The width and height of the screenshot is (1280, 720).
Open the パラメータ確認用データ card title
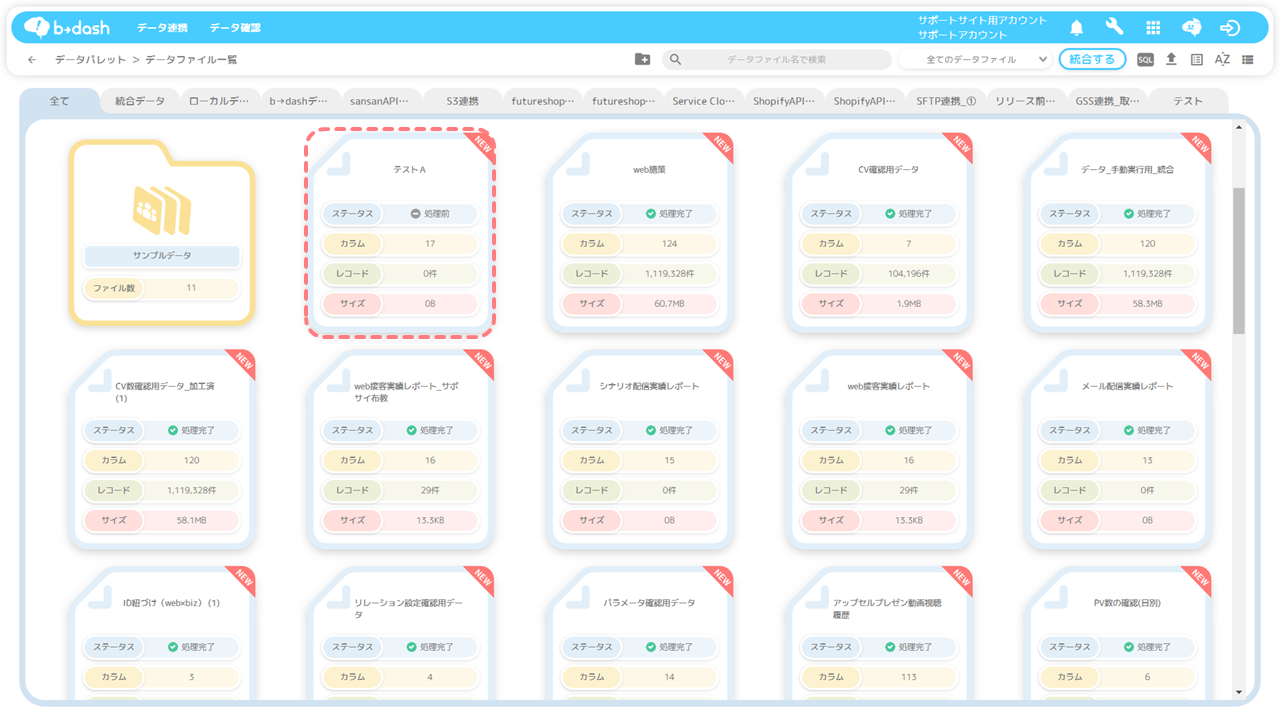pyautogui.click(x=649, y=603)
